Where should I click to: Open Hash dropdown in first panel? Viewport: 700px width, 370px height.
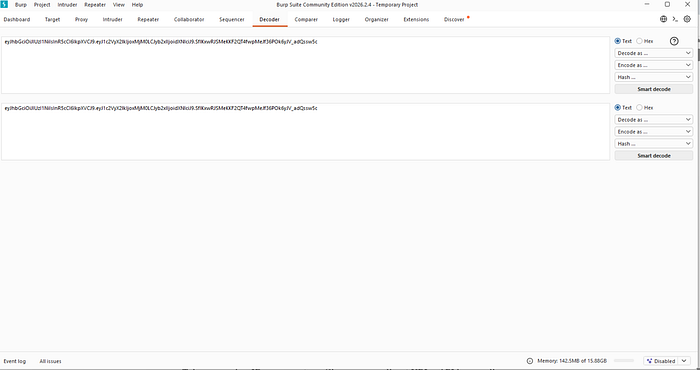click(x=654, y=77)
